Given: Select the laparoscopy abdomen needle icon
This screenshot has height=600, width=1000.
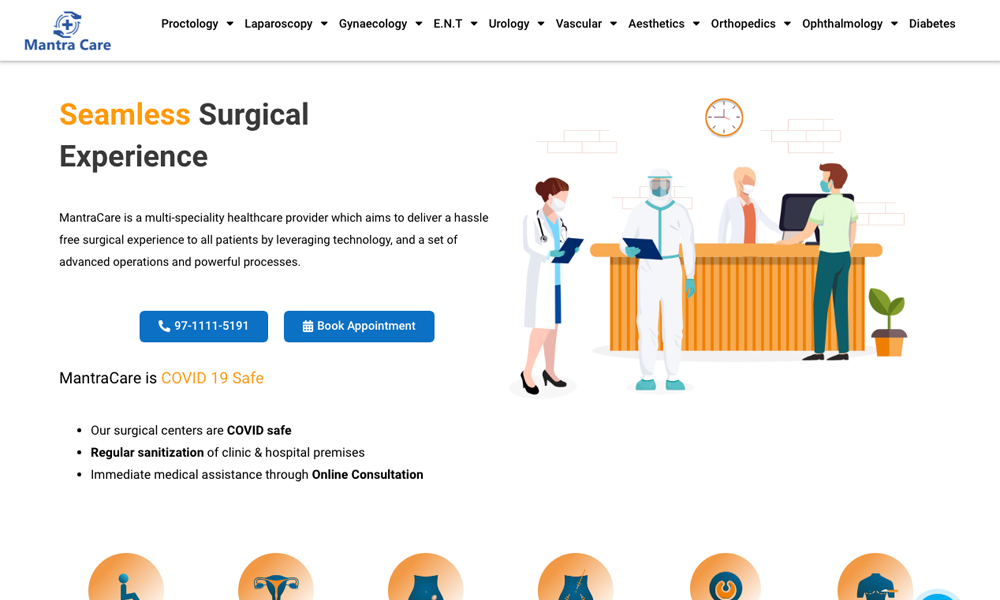Looking at the screenshot, I should pos(575,576).
